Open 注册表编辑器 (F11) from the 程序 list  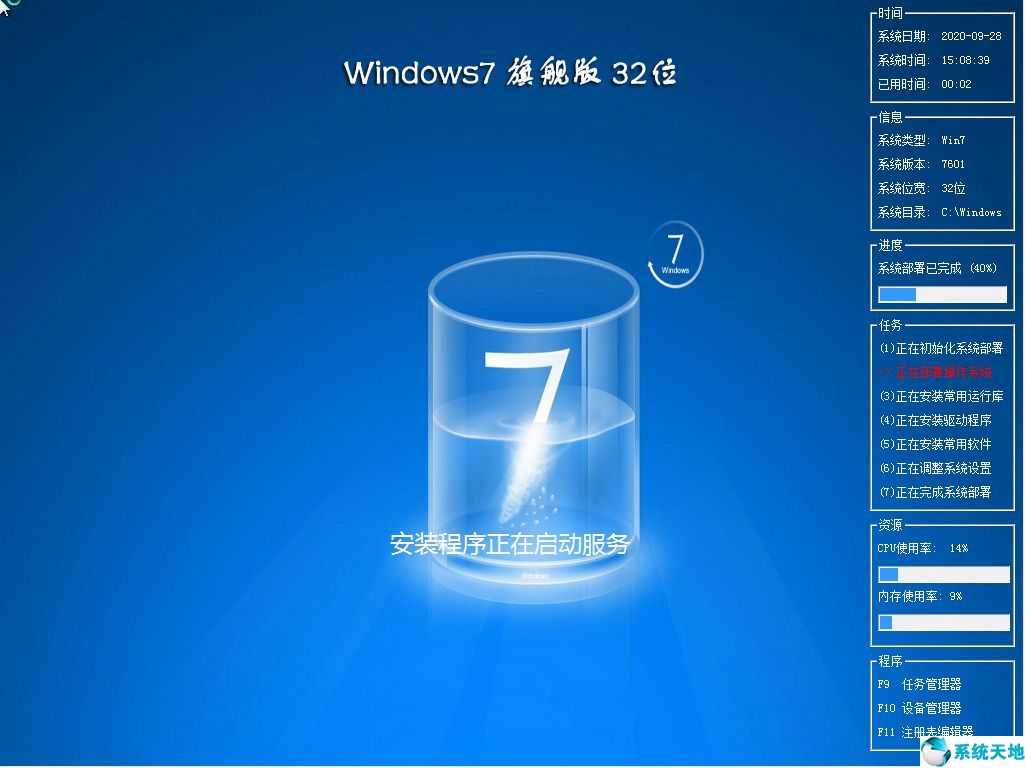[x=925, y=732]
